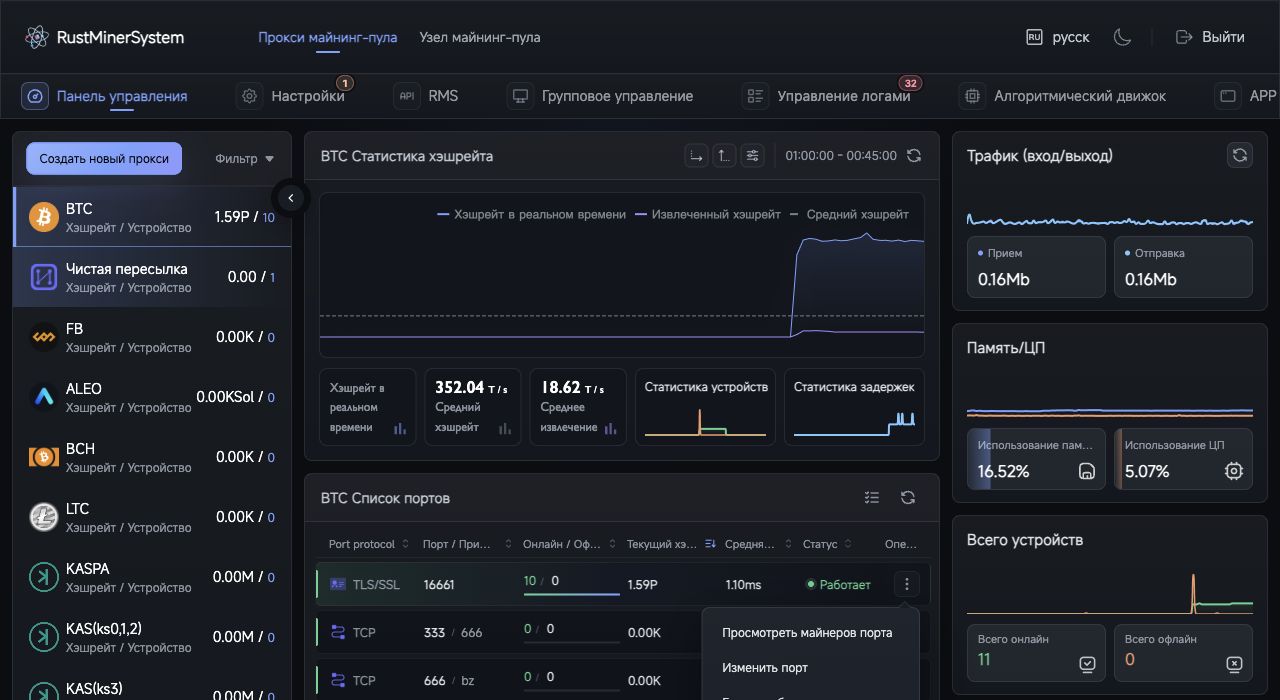The width and height of the screenshot is (1280, 700).
Task: Click the RustMinerSystem atom logo
Action: (37, 37)
